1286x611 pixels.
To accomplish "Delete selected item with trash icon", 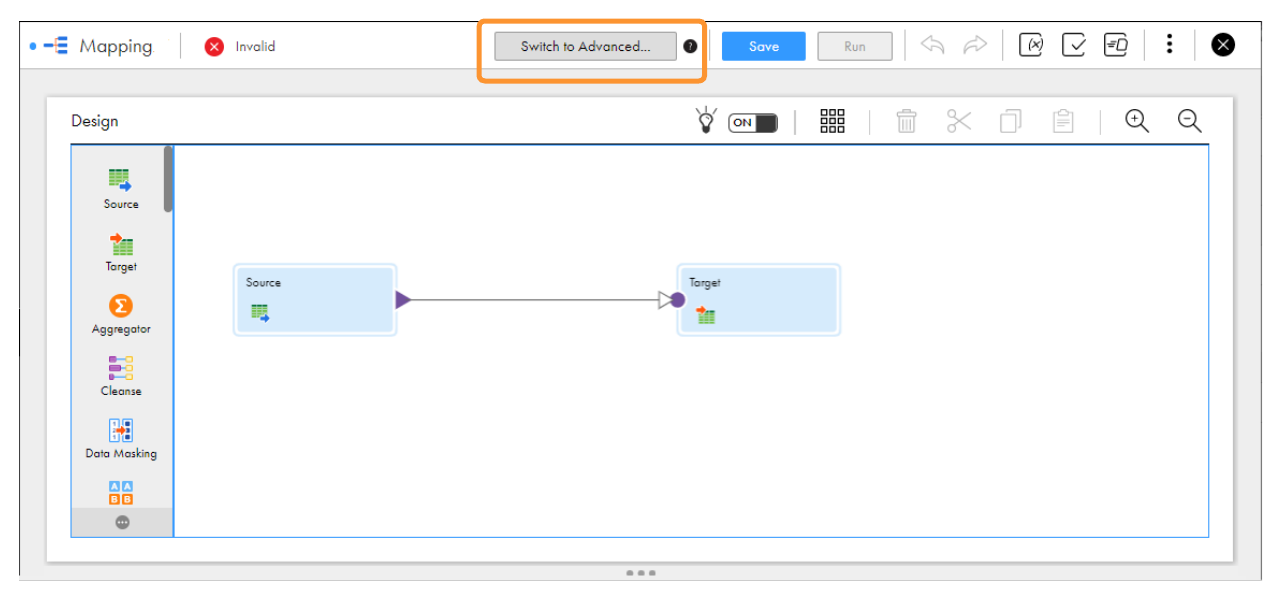I will point(906,121).
